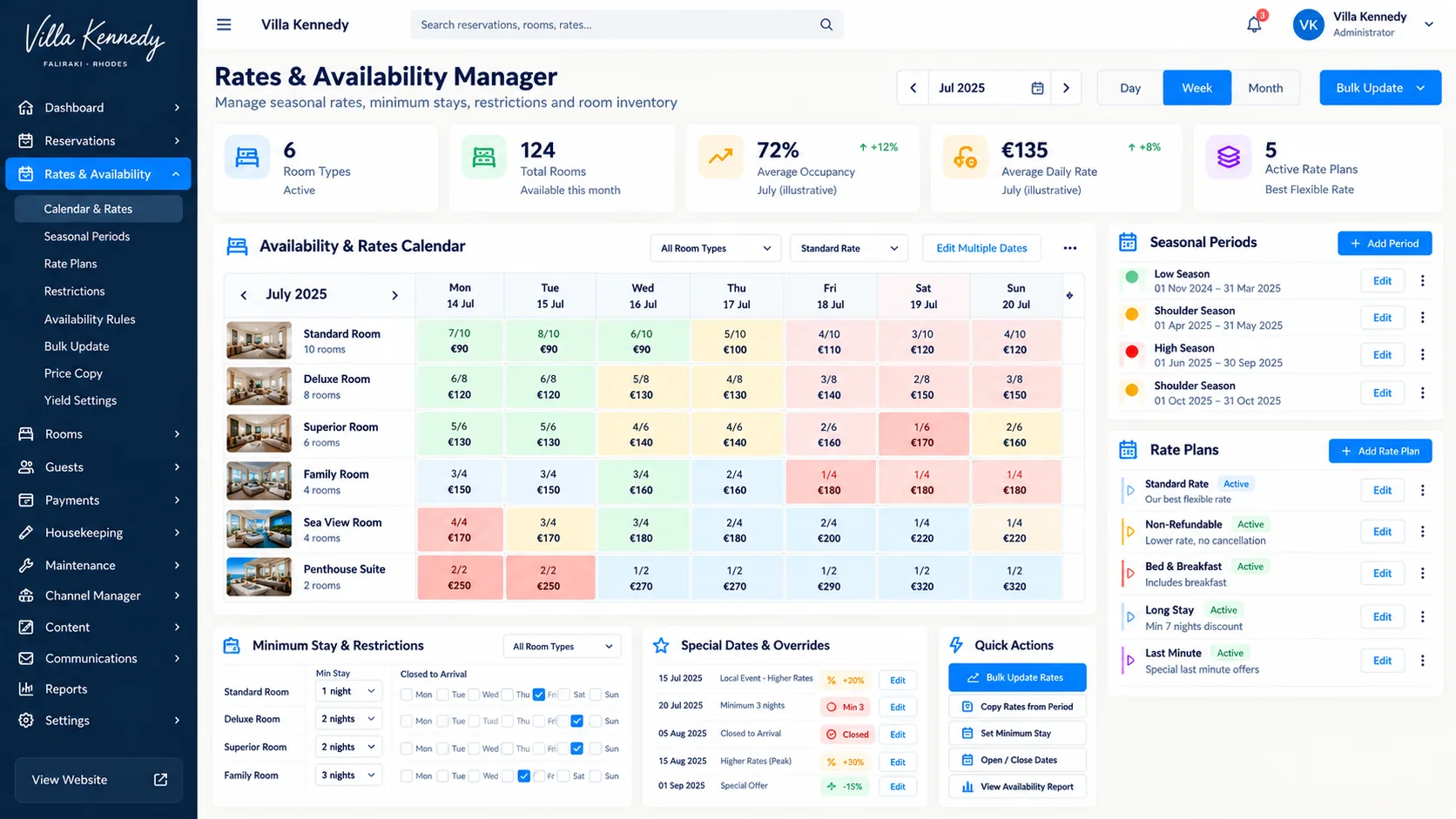Go to next period with right arrow near Jul 2025
Image resolution: width=1456 pixels, height=819 pixels.
tap(1066, 88)
